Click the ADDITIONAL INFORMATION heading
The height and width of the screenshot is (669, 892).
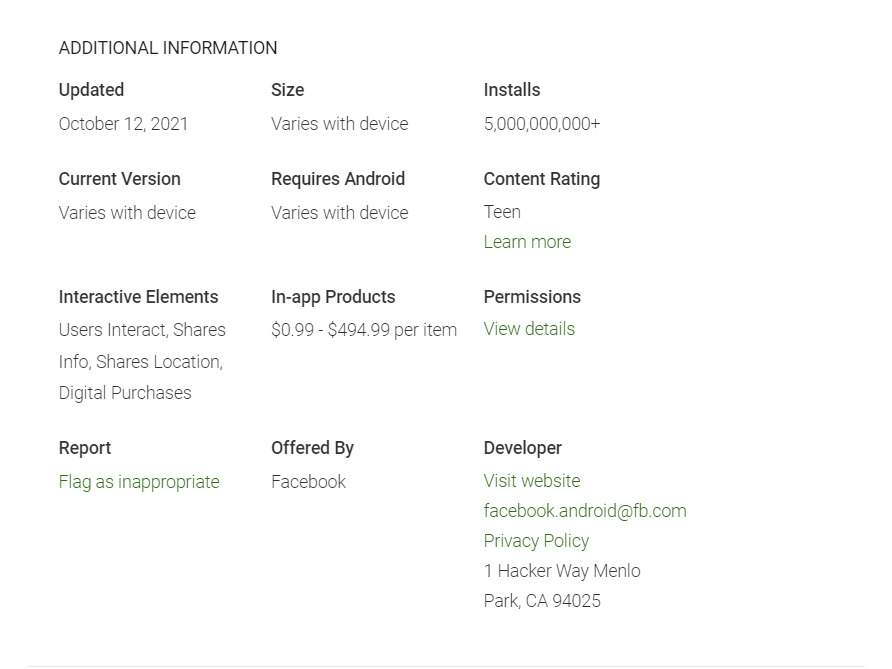[x=168, y=48]
